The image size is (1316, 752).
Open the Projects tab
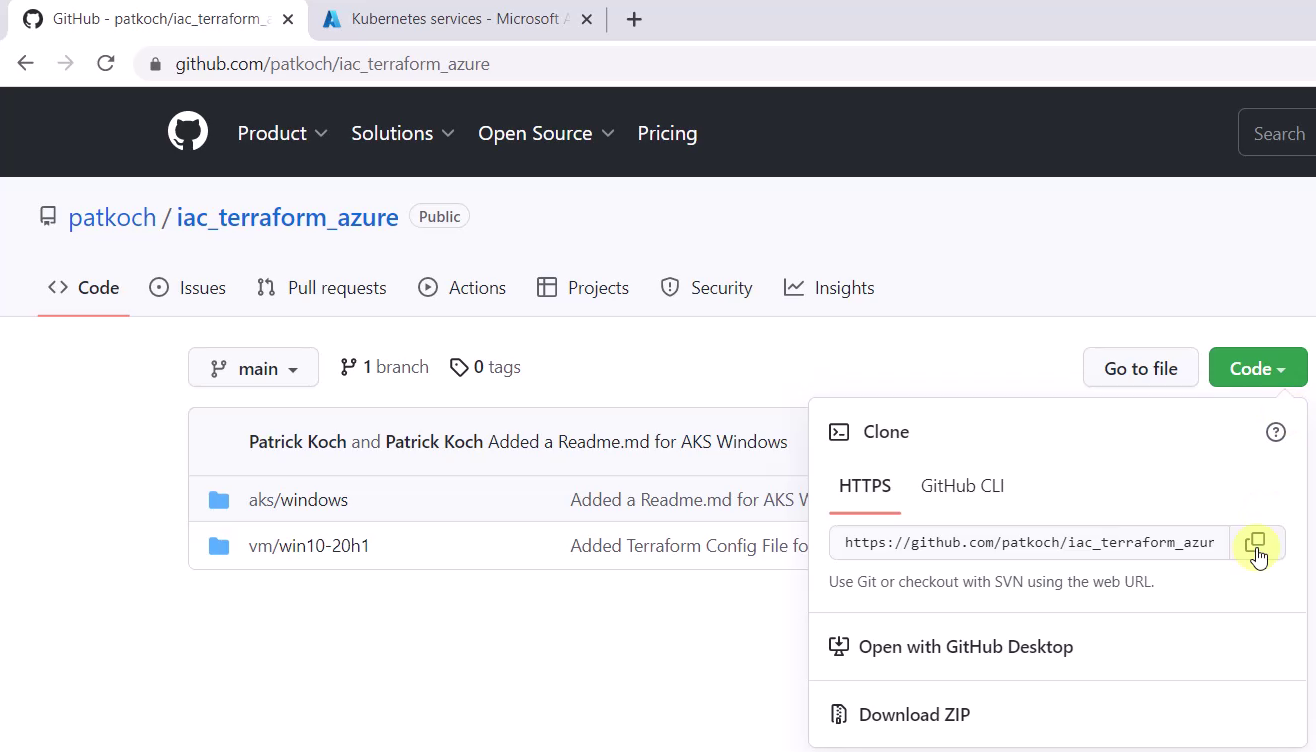583,288
